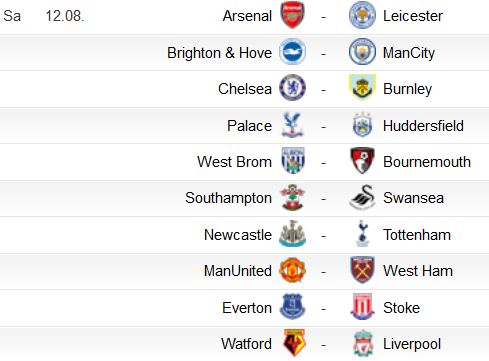Open the Burnley crest icon
Screen dimensions: 489x361
(x=362, y=88)
